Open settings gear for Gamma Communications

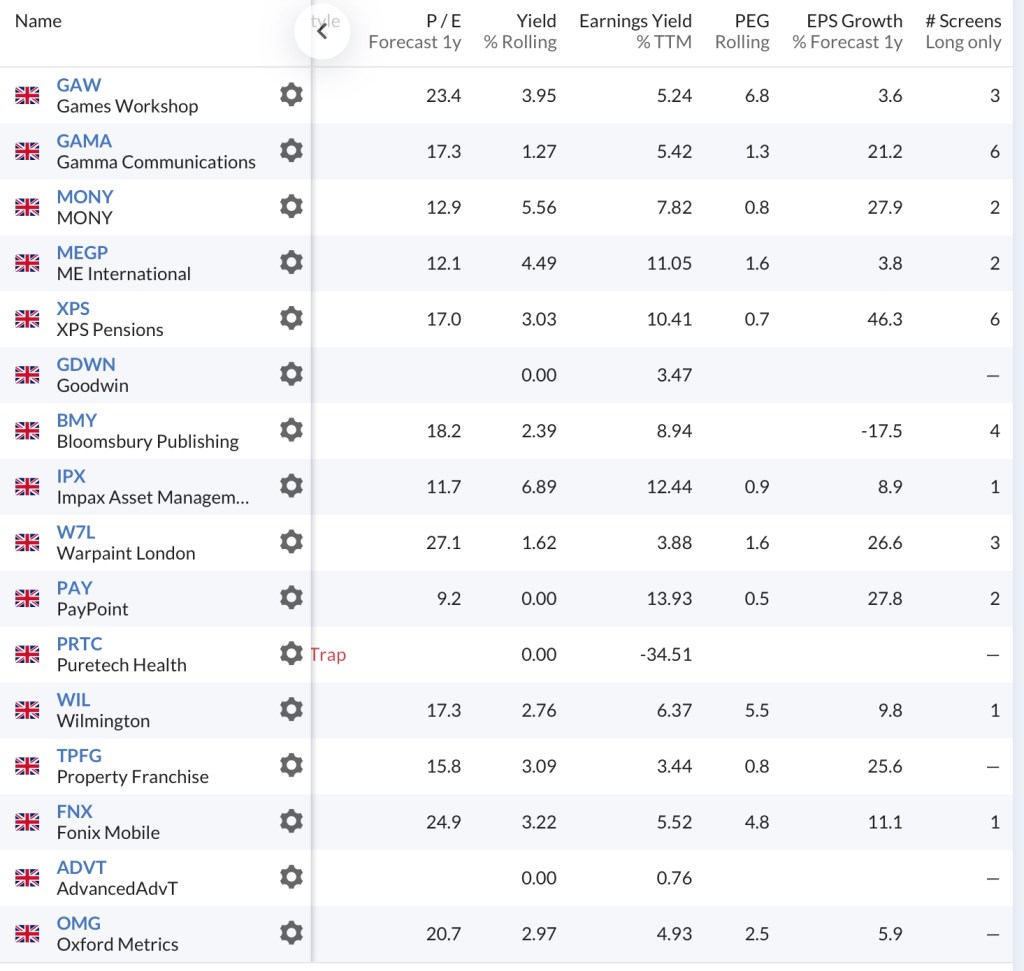point(291,151)
